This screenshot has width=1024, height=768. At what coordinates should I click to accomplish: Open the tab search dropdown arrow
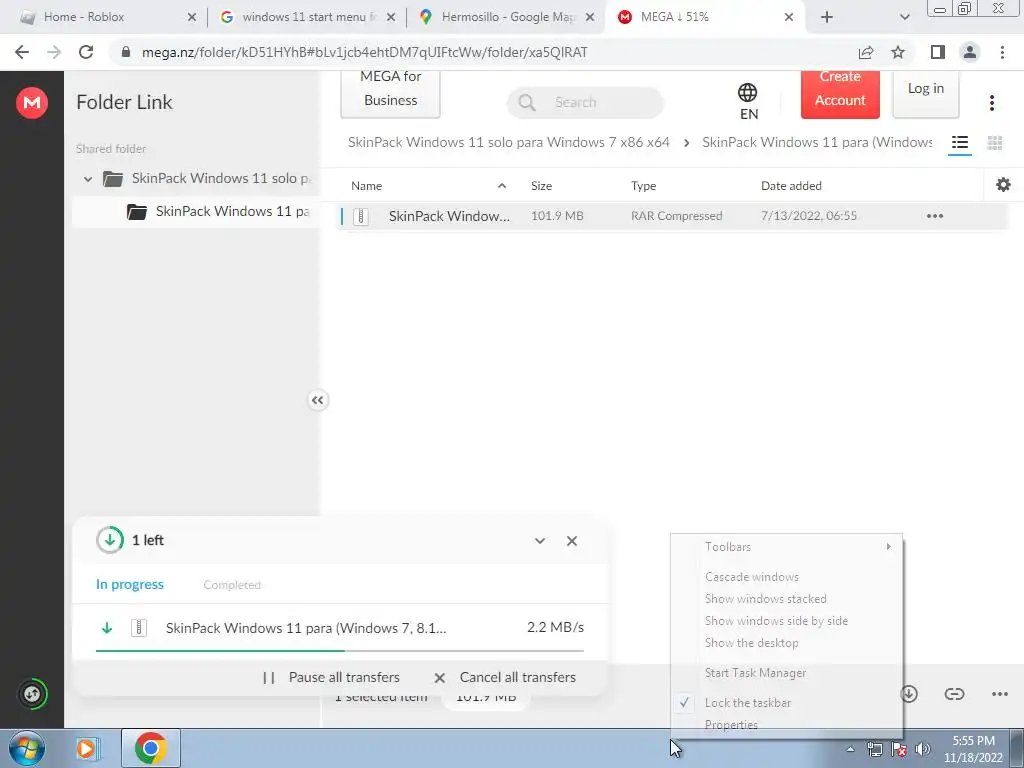click(904, 17)
